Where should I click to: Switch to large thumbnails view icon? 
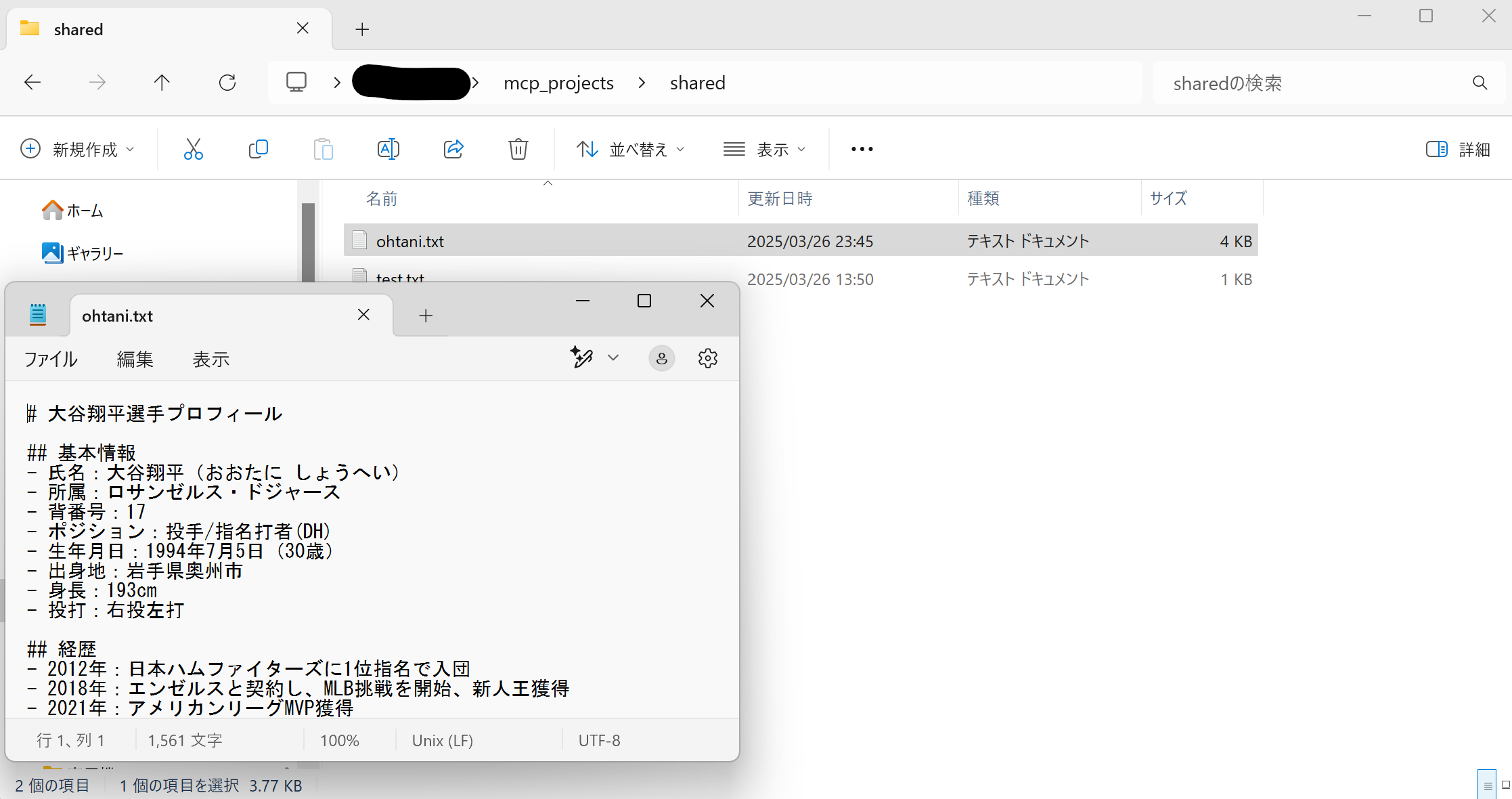point(1505,785)
